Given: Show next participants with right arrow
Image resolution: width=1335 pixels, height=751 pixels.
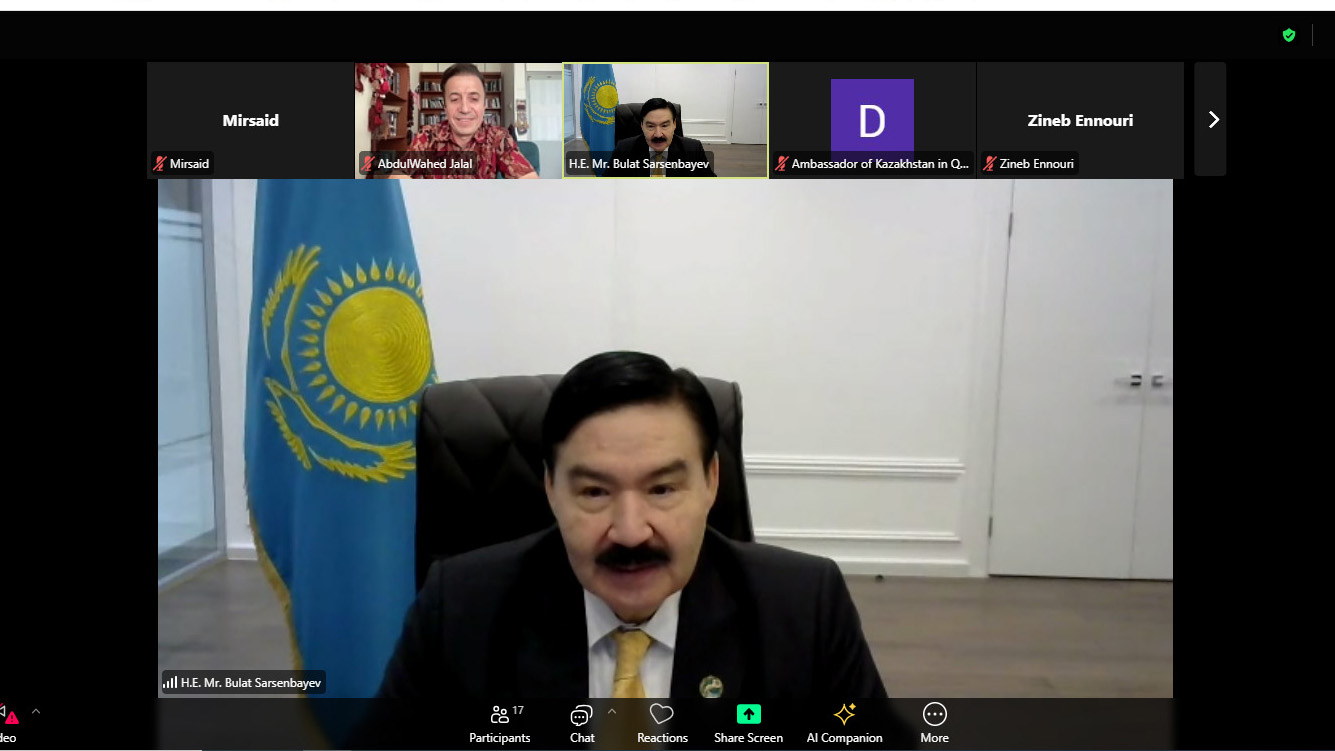Looking at the screenshot, I should pyautogui.click(x=1212, y=120).
